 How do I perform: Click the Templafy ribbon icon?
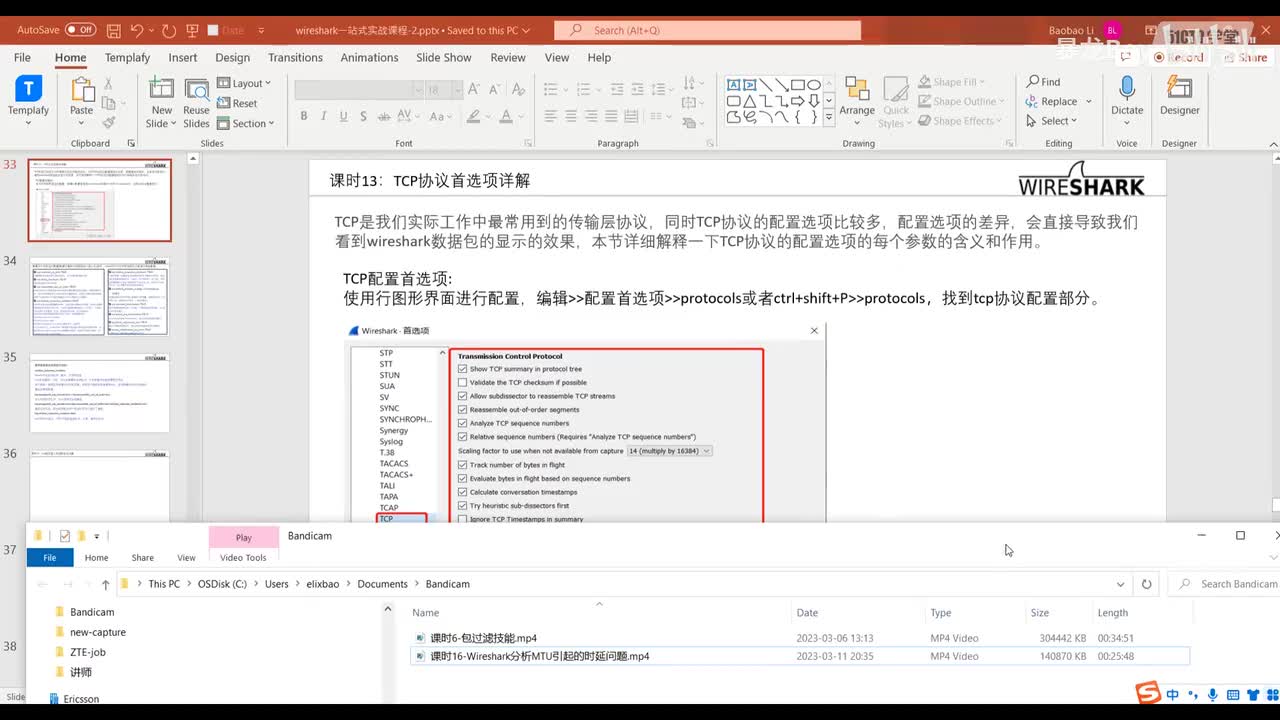pos(28,89)
